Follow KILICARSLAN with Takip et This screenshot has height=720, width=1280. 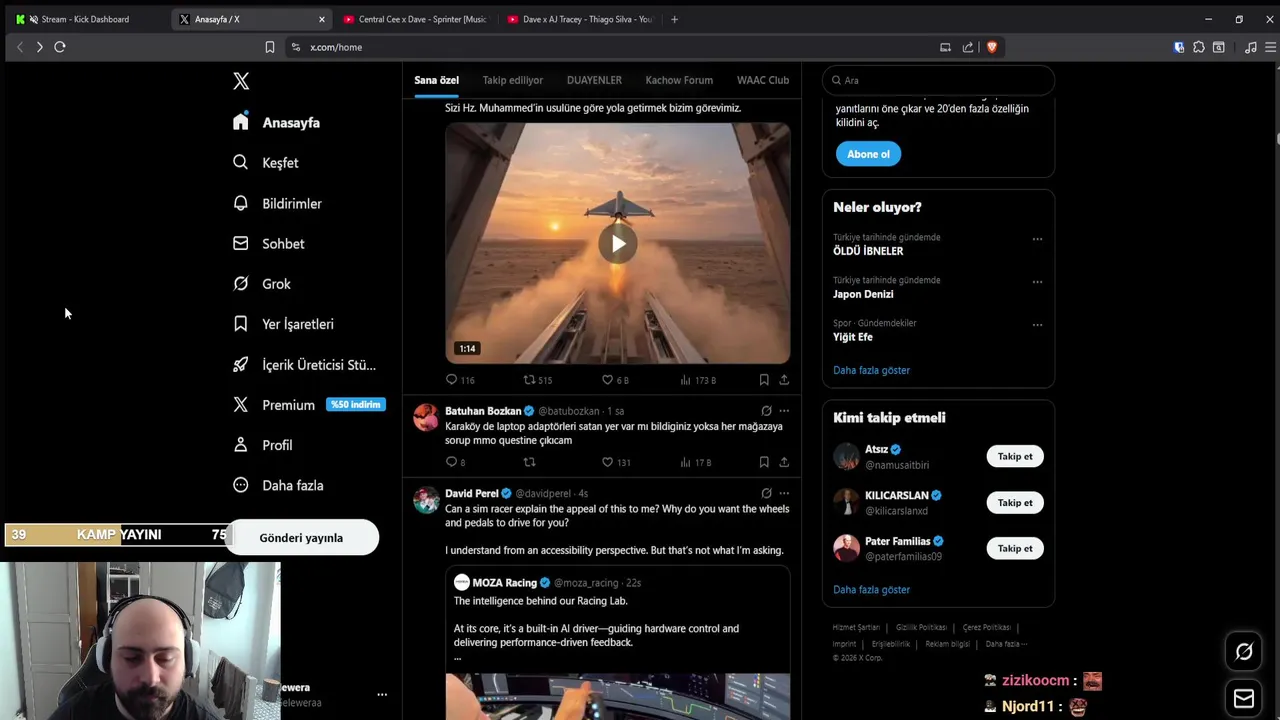coord(1015,502)
